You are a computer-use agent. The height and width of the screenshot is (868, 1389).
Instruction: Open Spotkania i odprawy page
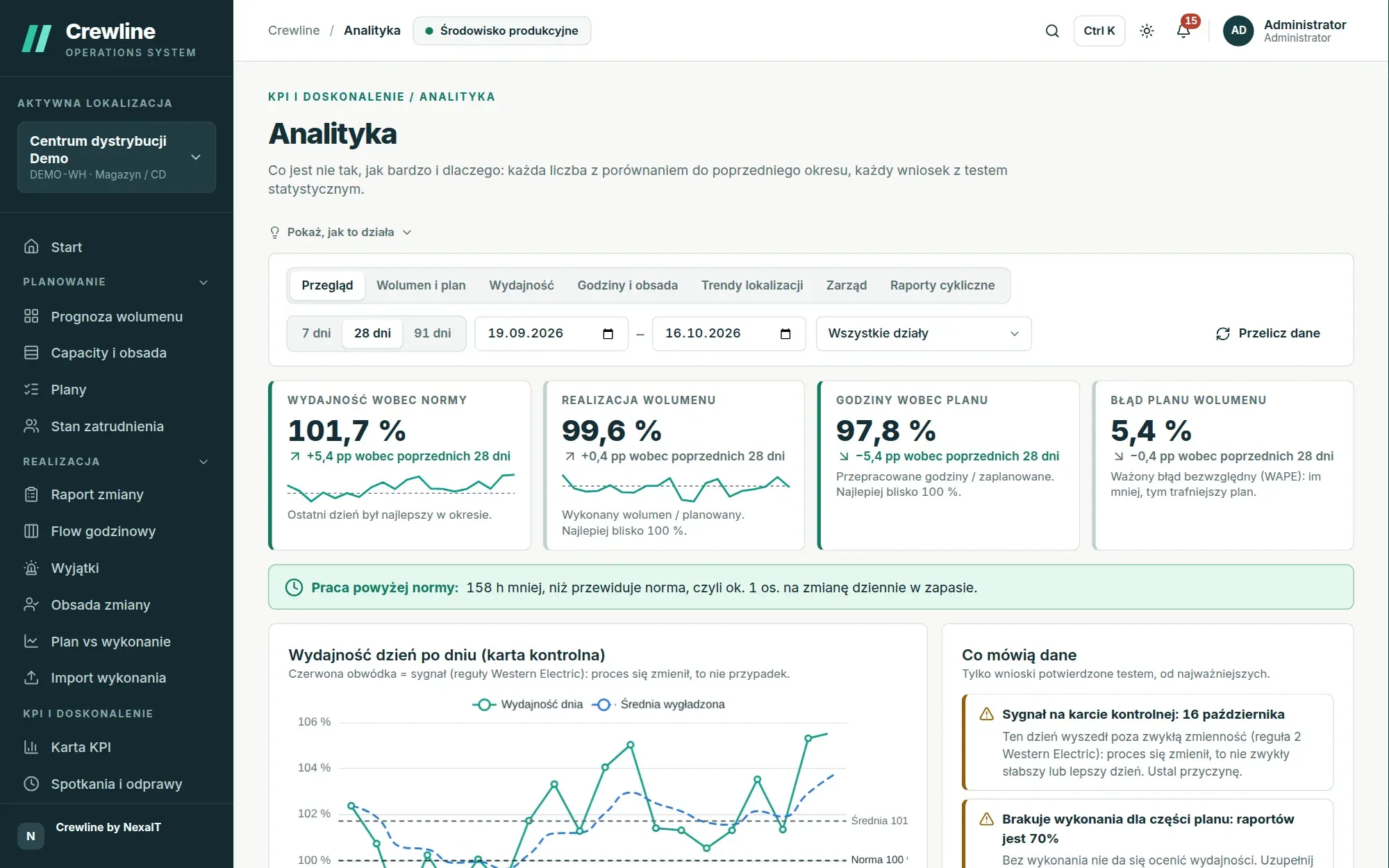point(117,784)
